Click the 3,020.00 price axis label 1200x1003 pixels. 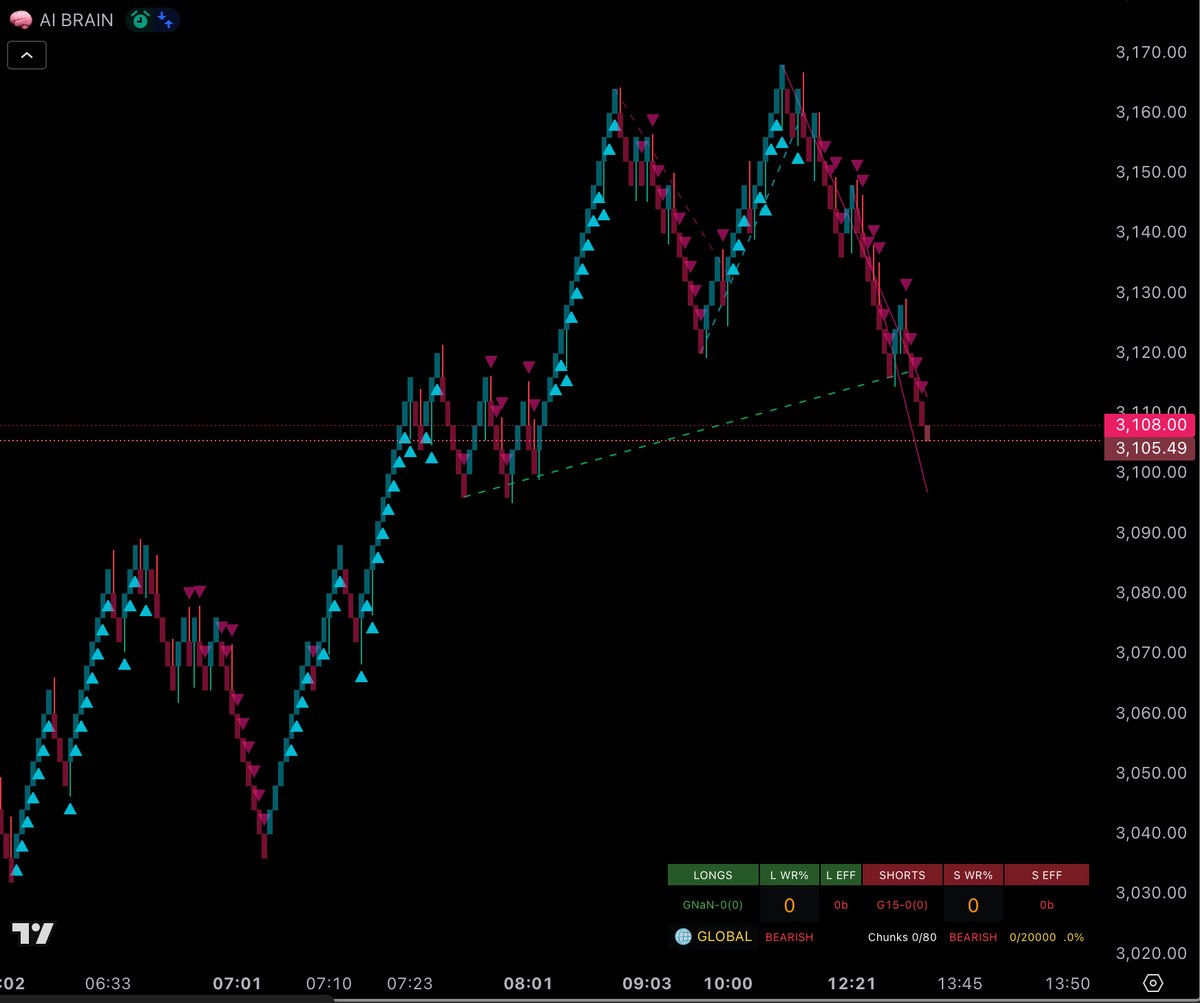1150,952
